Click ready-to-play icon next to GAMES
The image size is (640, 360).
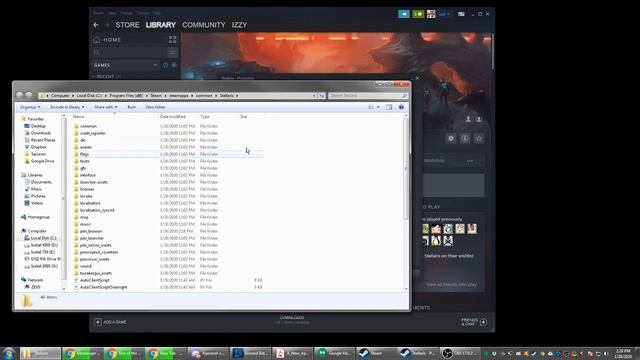(174, 65)
